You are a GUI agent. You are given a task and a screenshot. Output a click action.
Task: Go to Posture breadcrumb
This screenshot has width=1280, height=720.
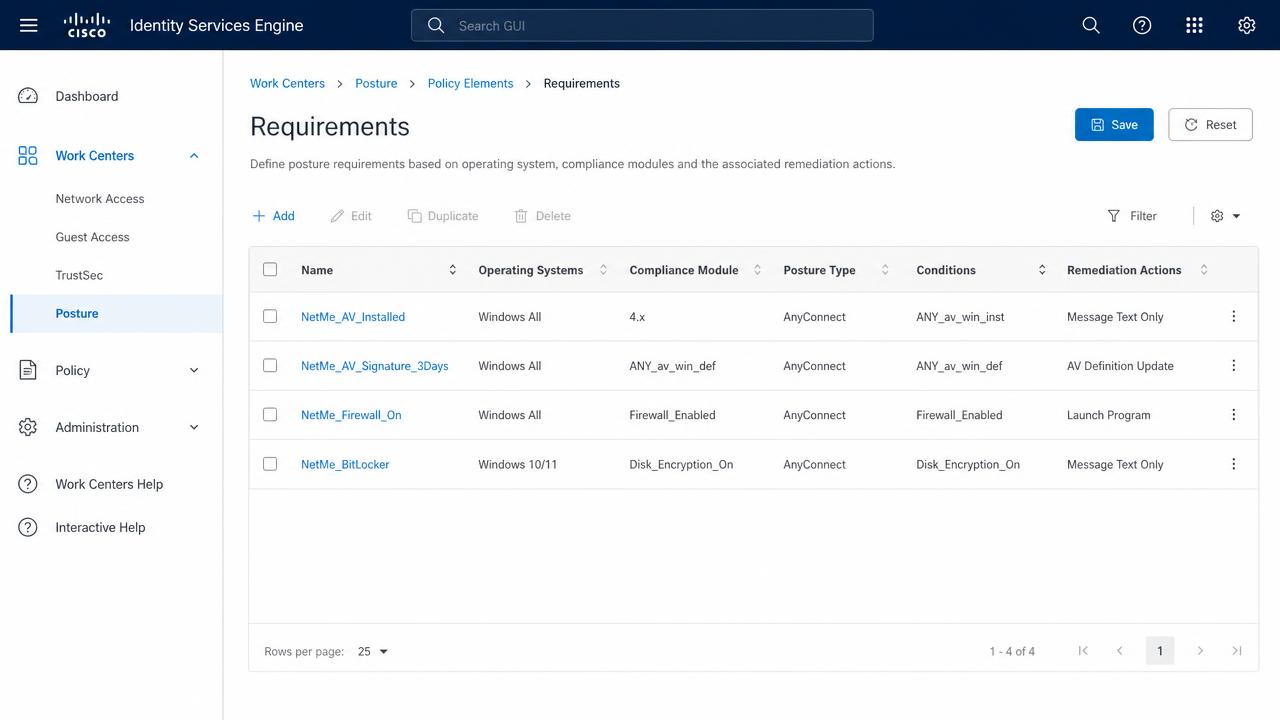(x=376, y=84)
